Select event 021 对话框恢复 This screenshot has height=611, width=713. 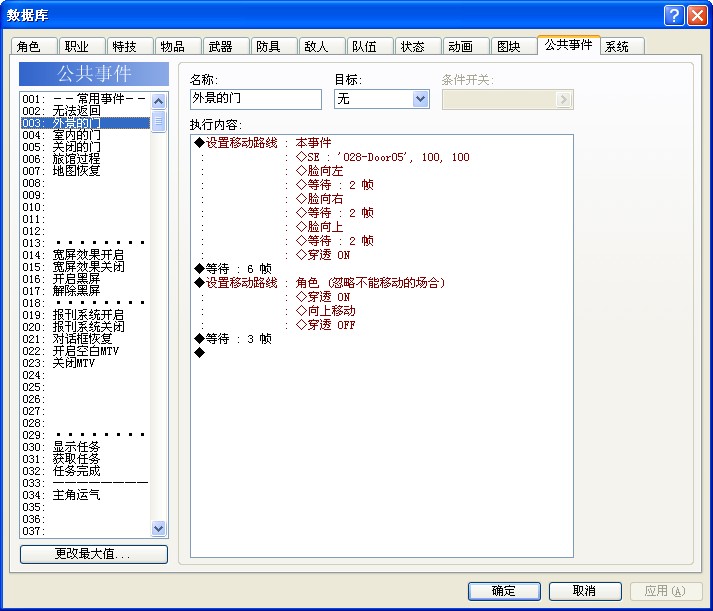pos(85,339)
